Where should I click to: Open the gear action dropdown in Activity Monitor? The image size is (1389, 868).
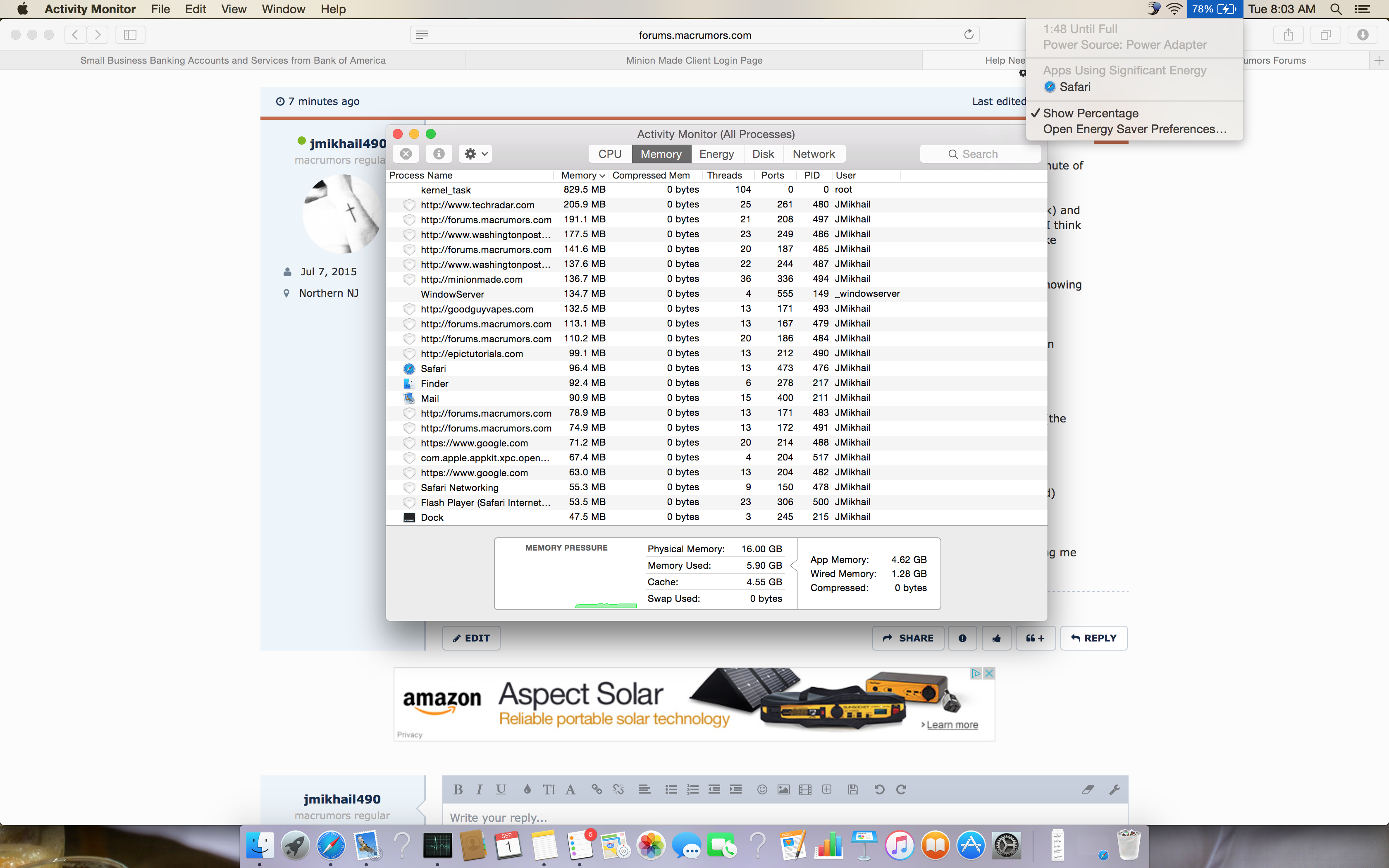click(x=476, y=154)
